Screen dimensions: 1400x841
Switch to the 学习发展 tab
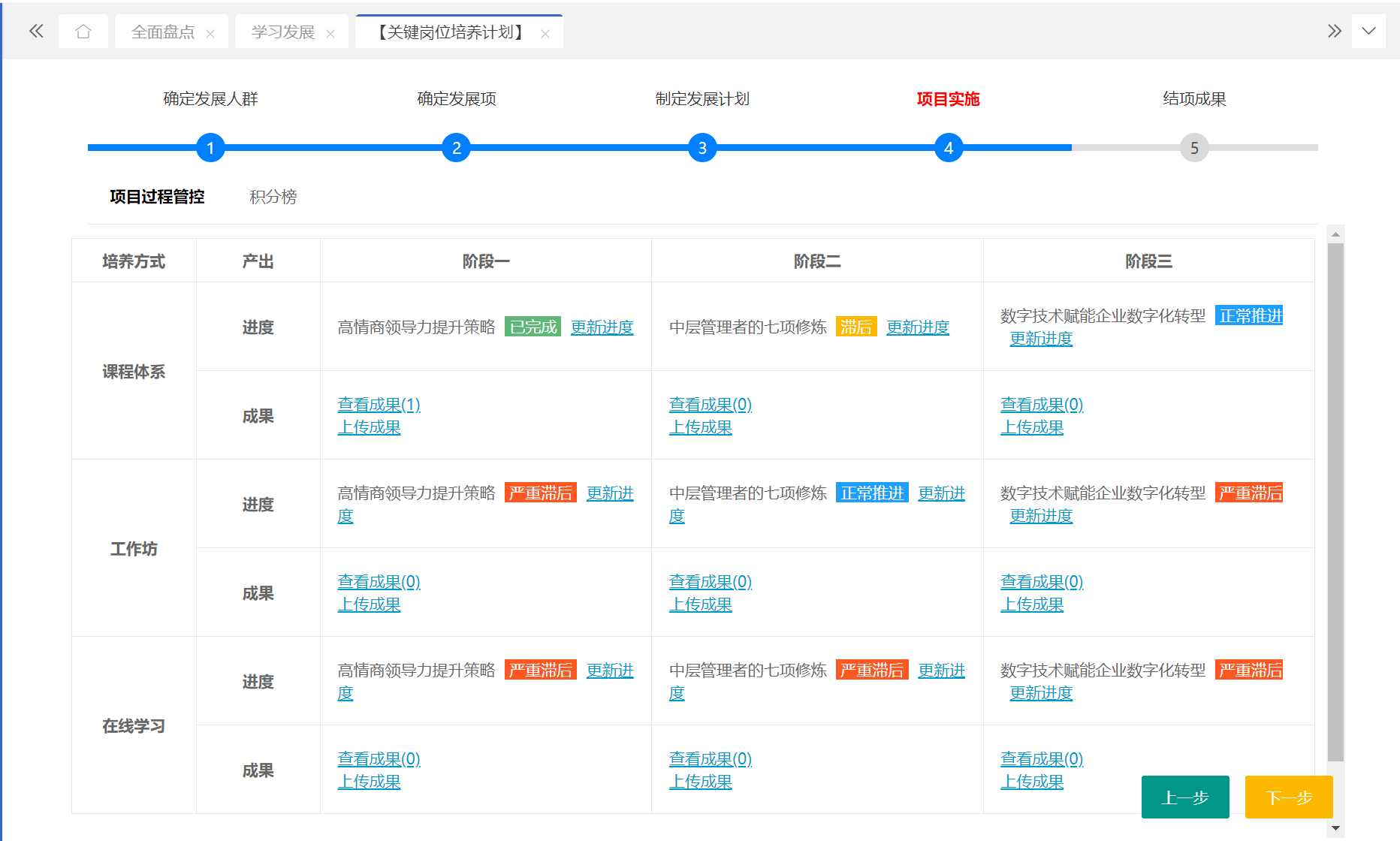283,32
